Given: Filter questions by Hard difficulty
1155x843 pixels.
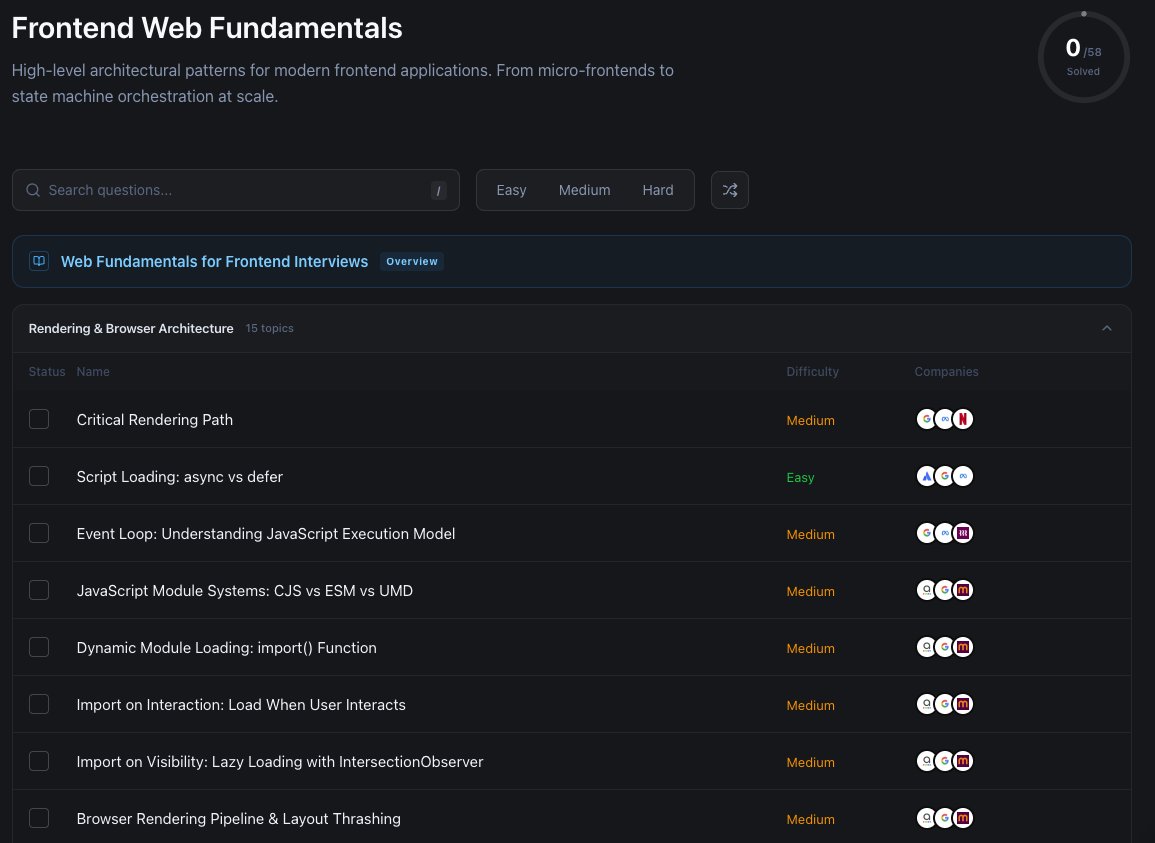Looking at the screenshot, I should click(x=658, y=190).
